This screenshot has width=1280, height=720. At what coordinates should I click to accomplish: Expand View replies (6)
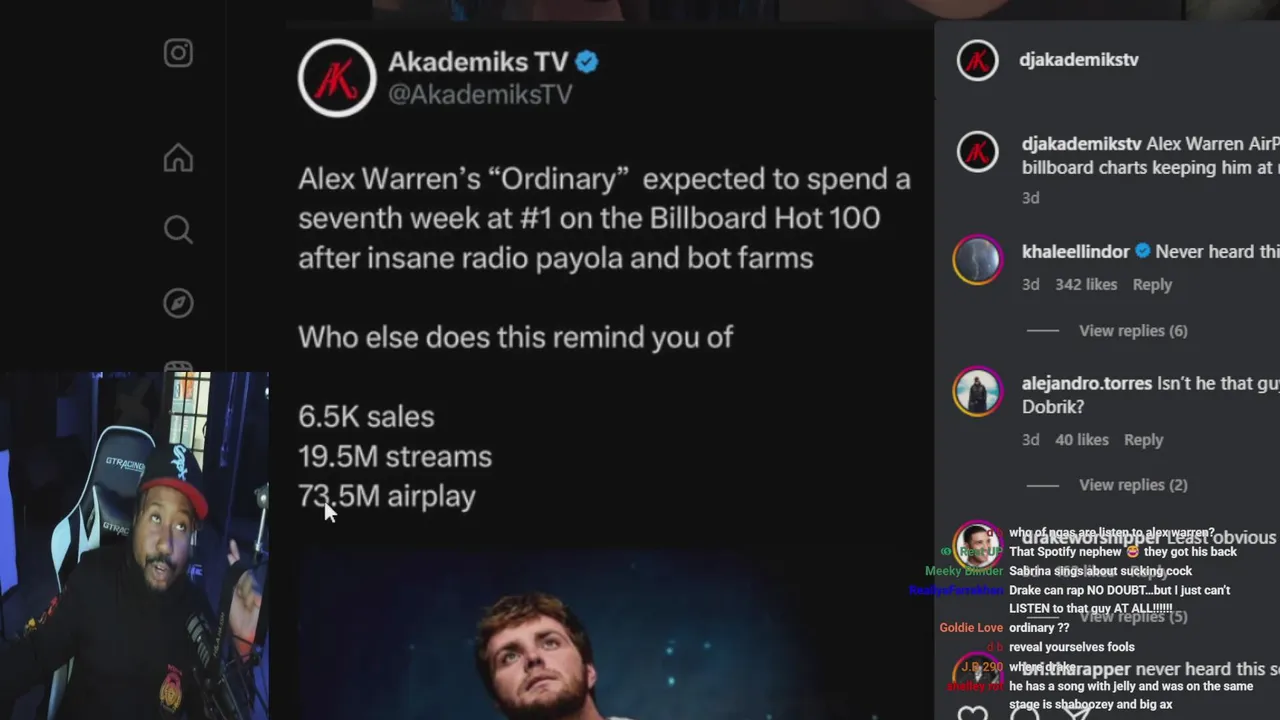[1133, 330]
